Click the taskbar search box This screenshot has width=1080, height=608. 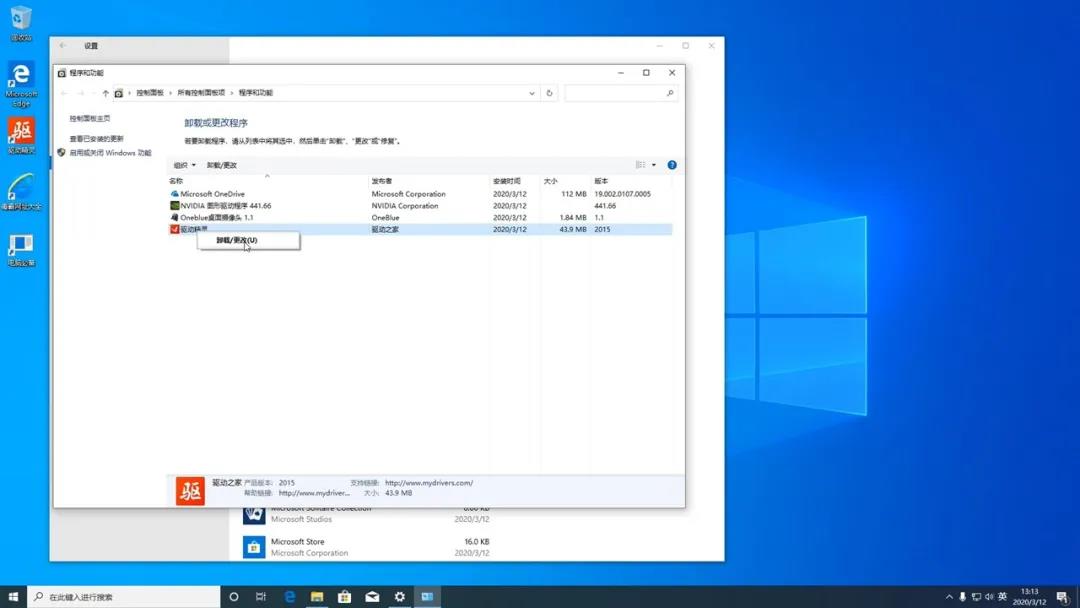(124, 597)
